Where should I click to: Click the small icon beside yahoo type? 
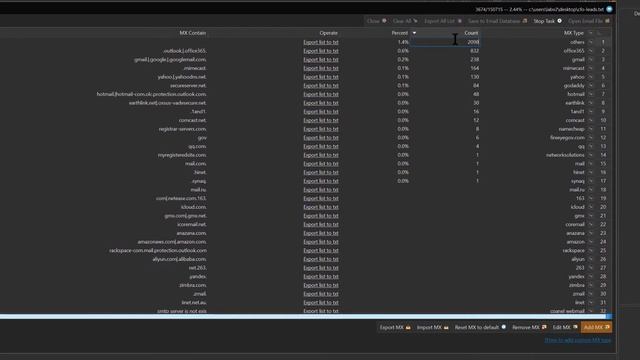[x=590, y=77]
